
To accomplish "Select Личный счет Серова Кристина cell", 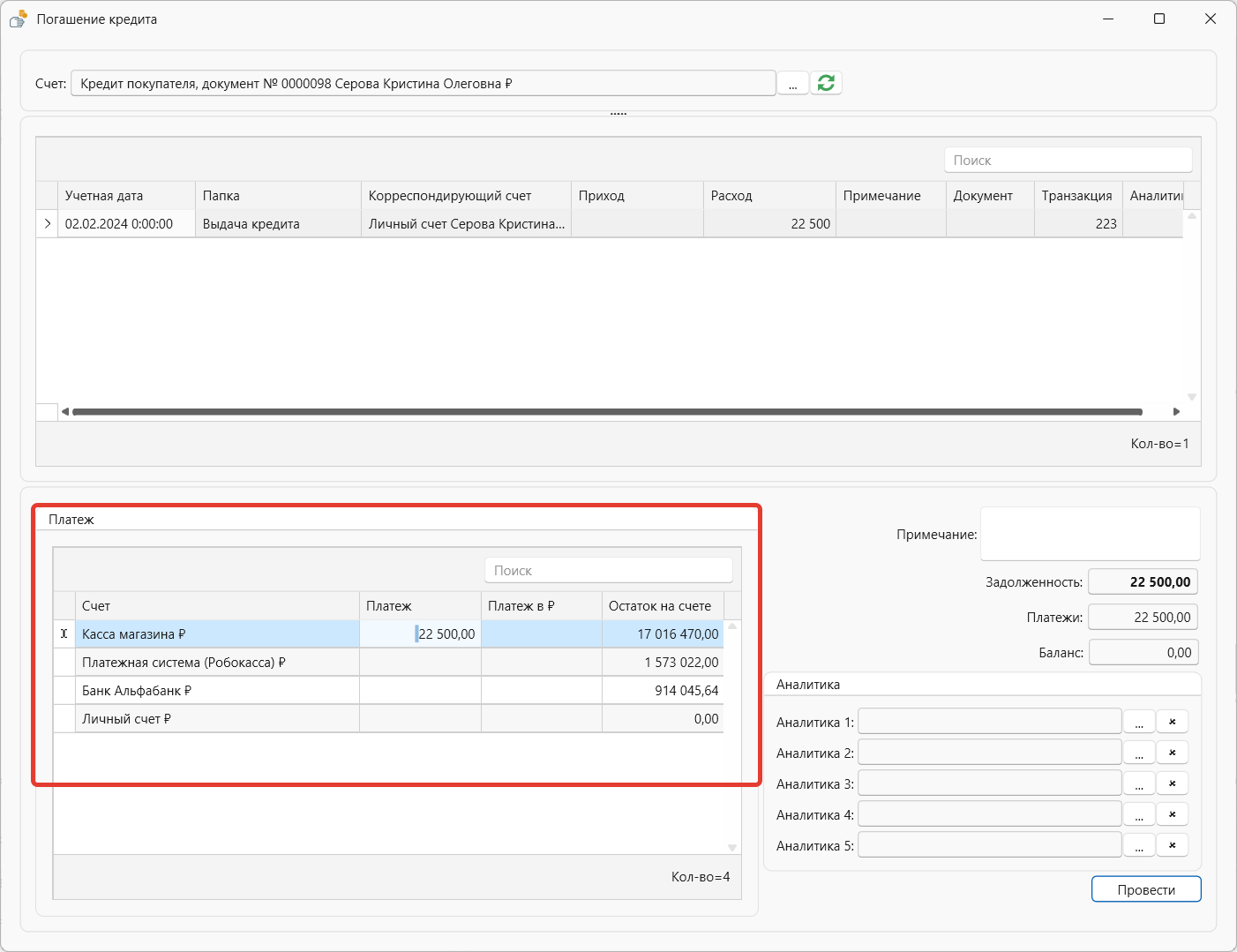I will click(x=466, y=223).
